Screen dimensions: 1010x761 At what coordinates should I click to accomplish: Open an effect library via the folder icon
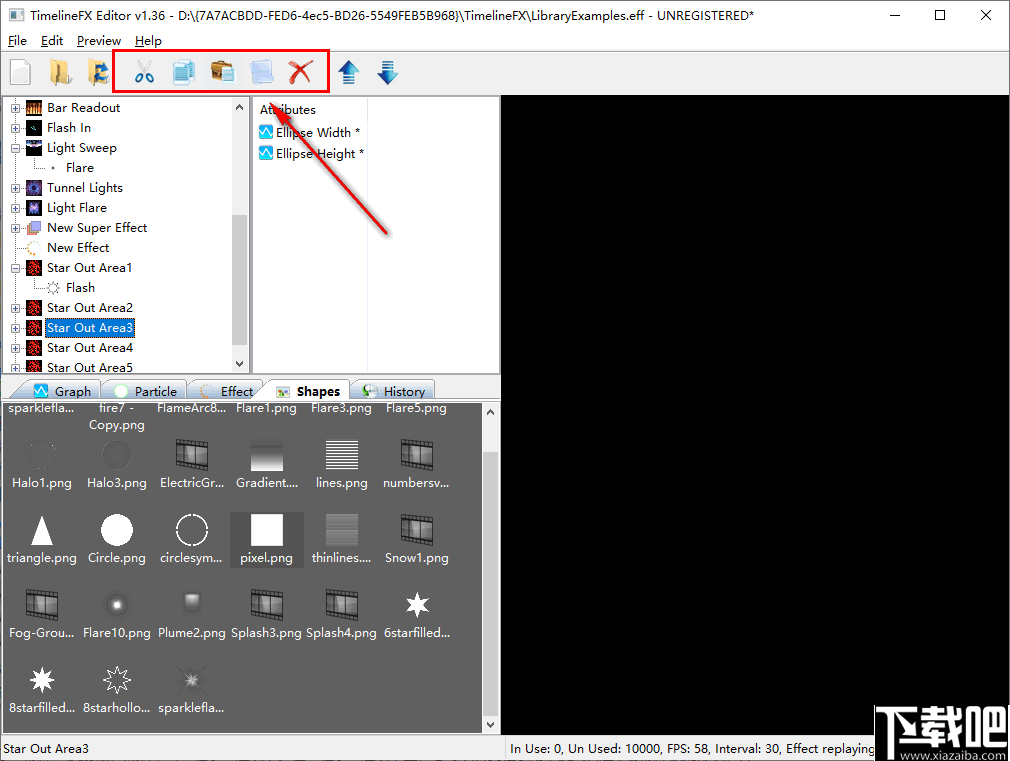click(60, 71)
